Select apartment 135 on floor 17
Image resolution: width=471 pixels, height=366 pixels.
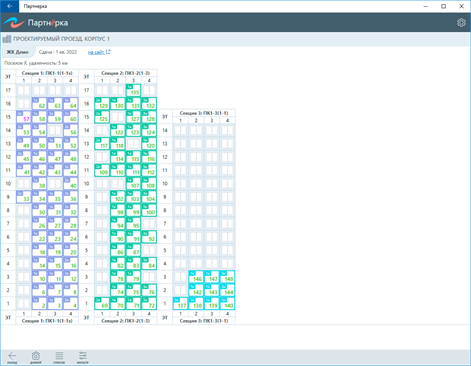pyautogui.click(x=133, y=90)
